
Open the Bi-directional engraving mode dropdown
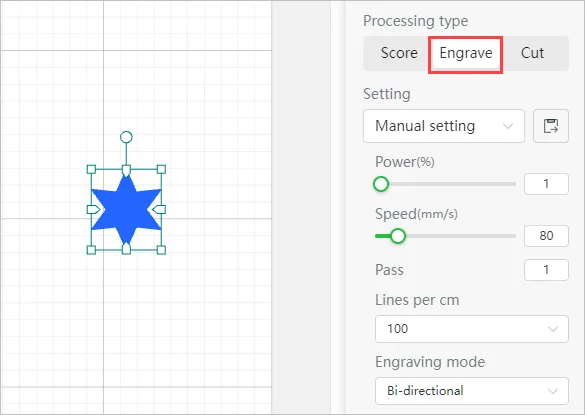(472, 391)
